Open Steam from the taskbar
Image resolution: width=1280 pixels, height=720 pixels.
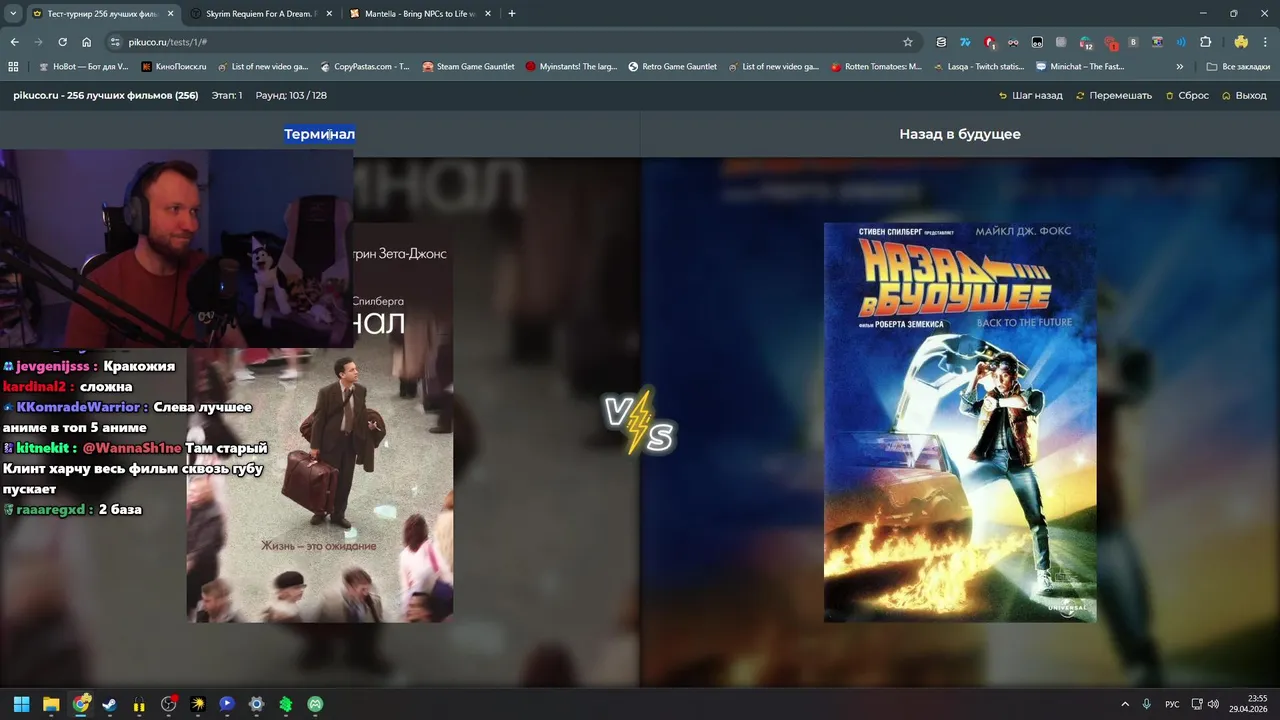pyautogui.click(x=110, y=704)
